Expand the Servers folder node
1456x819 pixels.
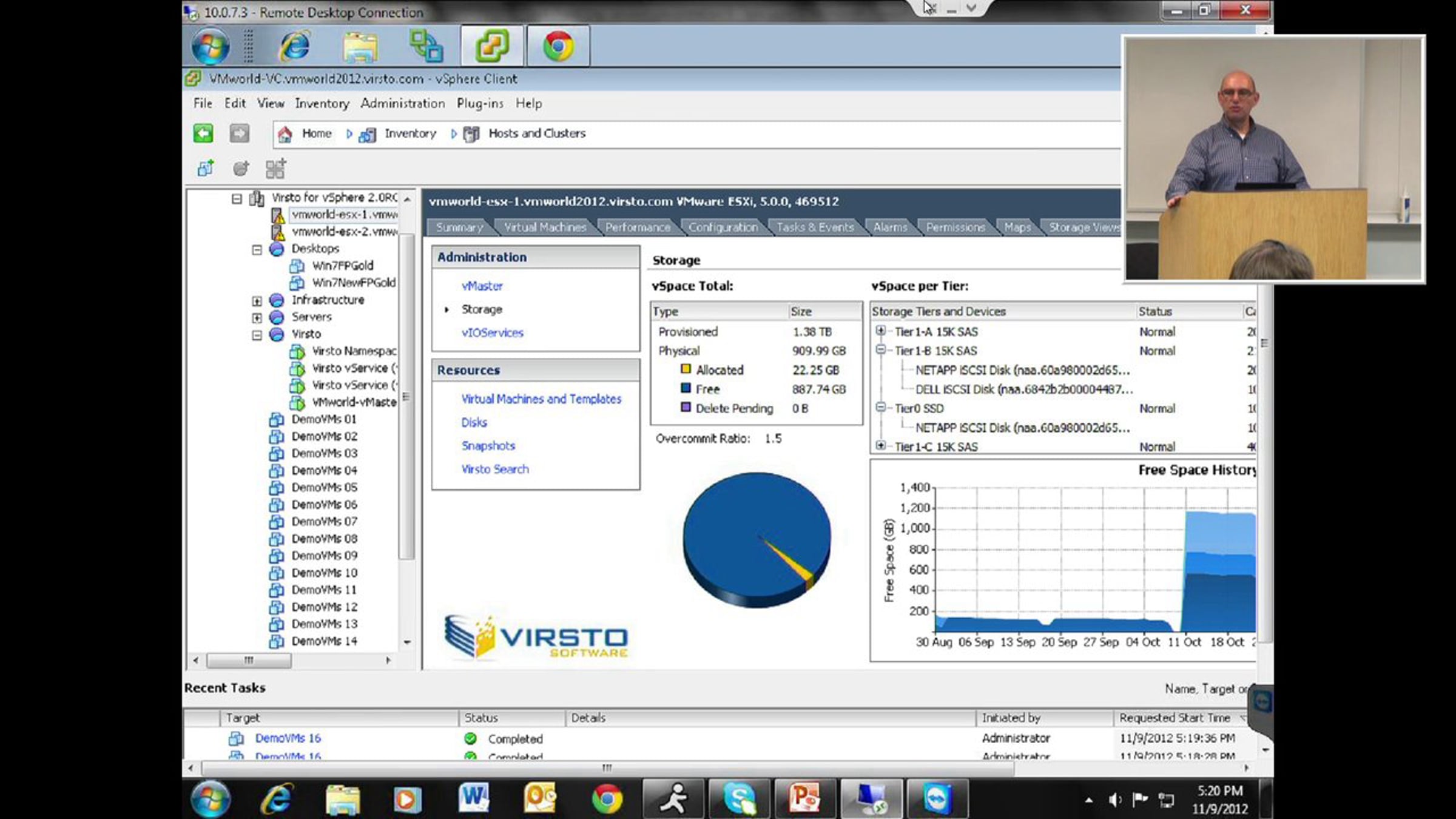(x=257, y=318)
